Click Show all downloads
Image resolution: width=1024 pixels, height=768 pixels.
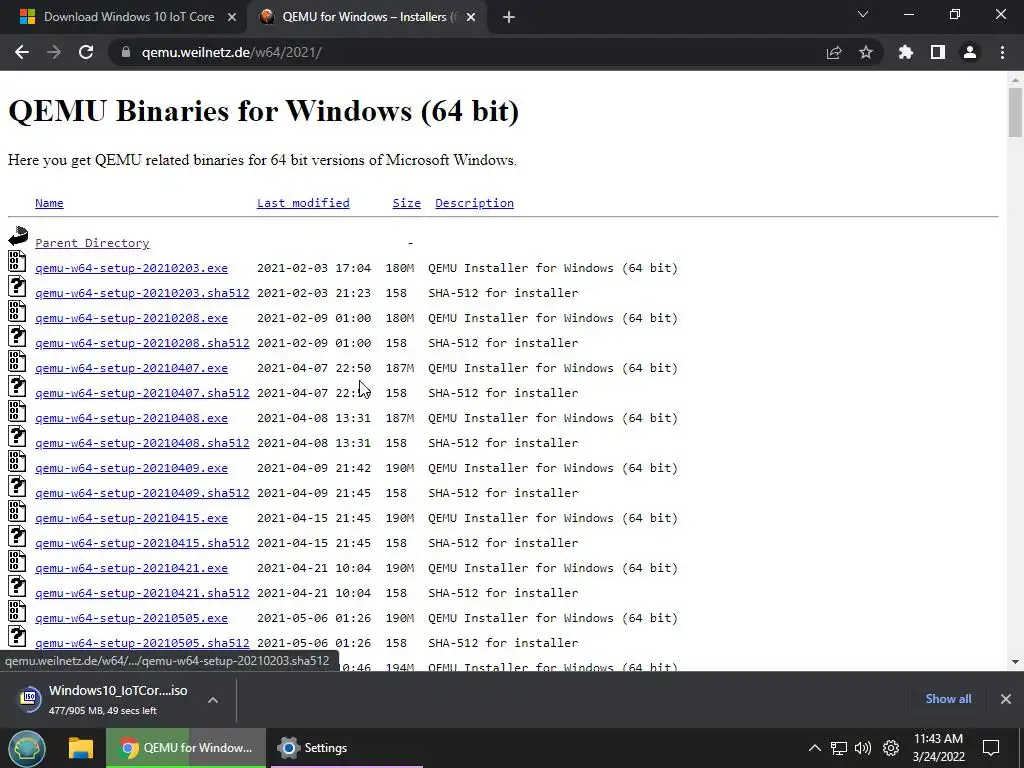click(948, 699)
